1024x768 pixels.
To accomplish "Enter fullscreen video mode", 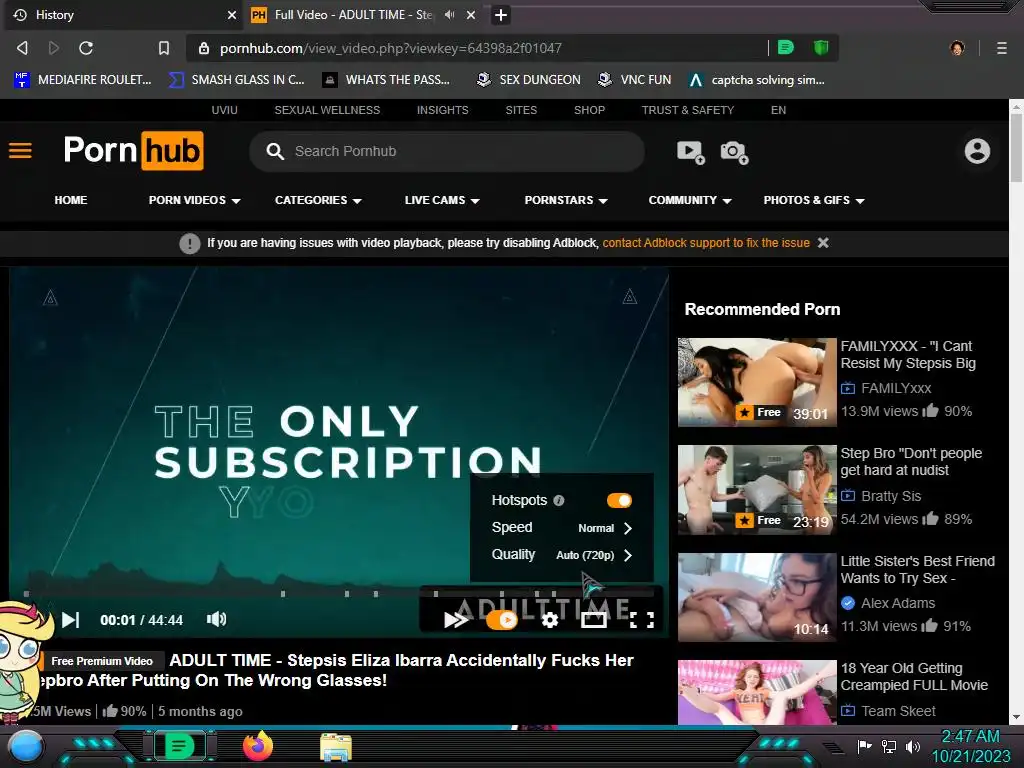I will coord(641,620).
